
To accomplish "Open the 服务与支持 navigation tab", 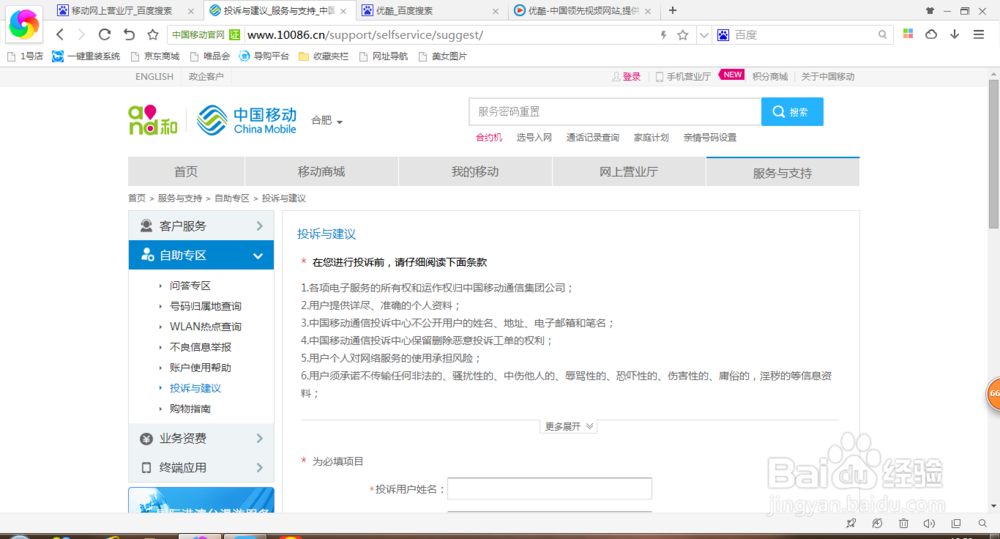I will [783, 172].
